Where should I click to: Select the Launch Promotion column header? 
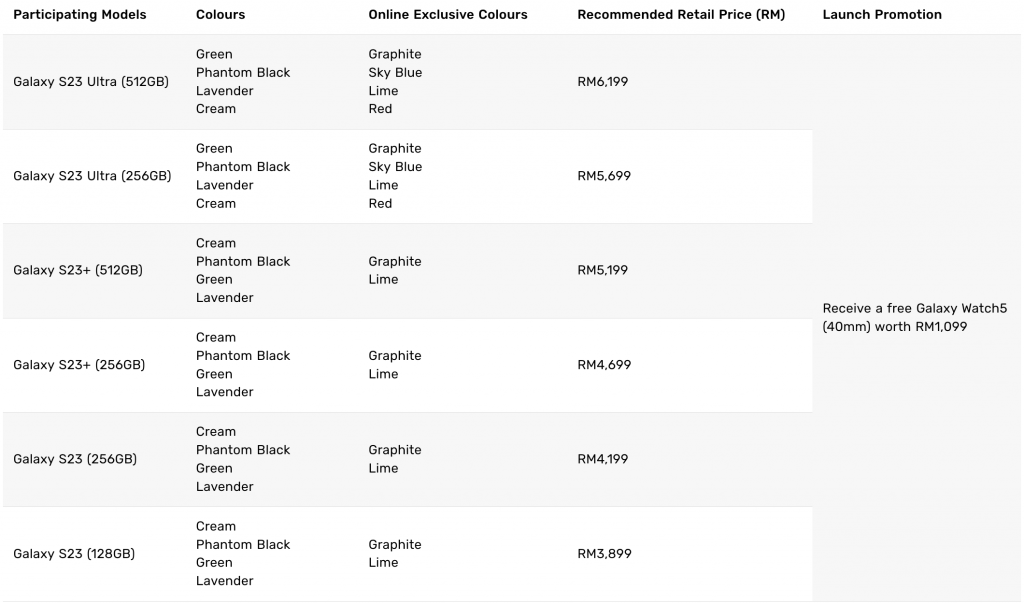pos(882,15)
